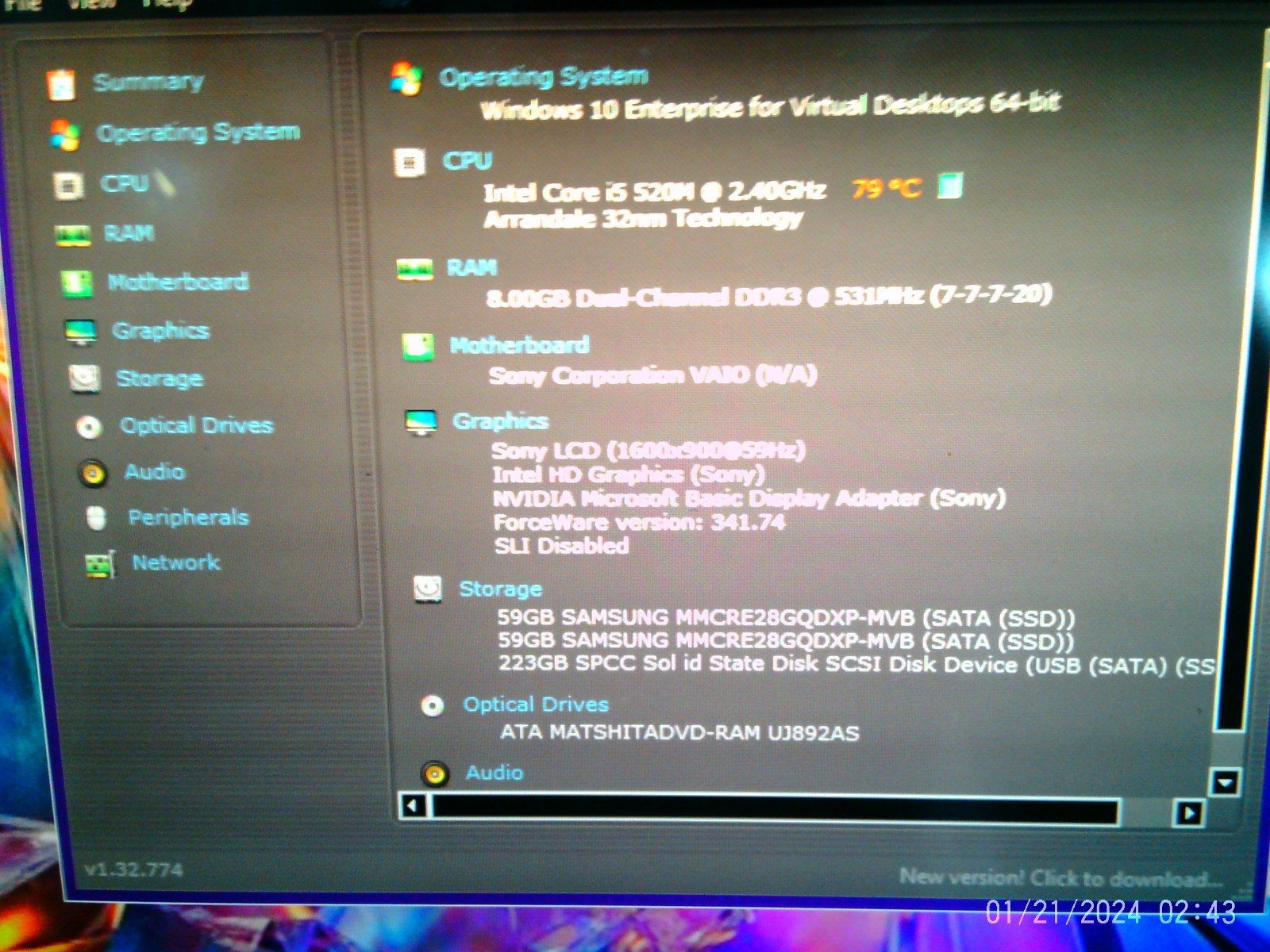Select the CPU chip icon in sidebar

pyautogui.click(x=68, y=186)
